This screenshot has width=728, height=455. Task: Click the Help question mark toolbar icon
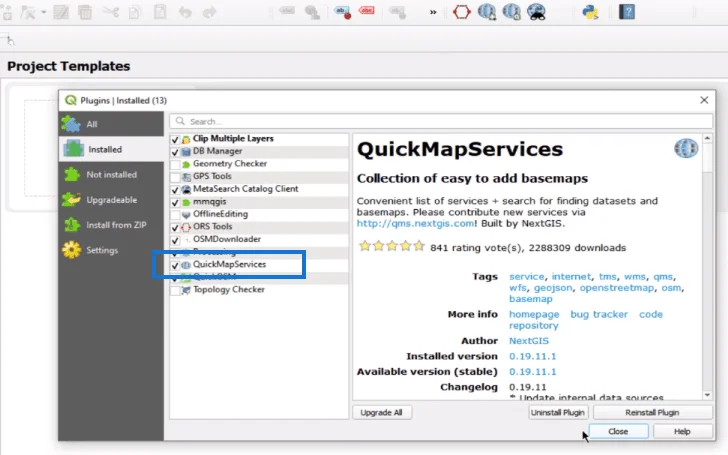pos(626,12)
